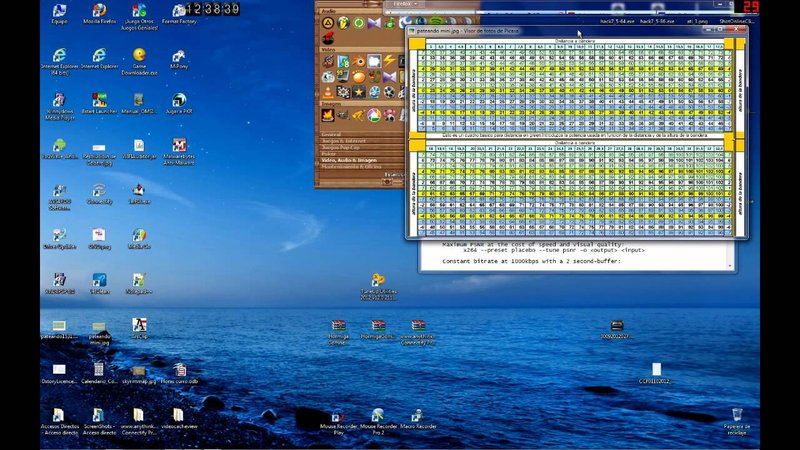This screenshot has height=450, width=800.
Task: Click the Winamp lightning icon in launcher
Action: pyautogui.click(x=389, y=61)
